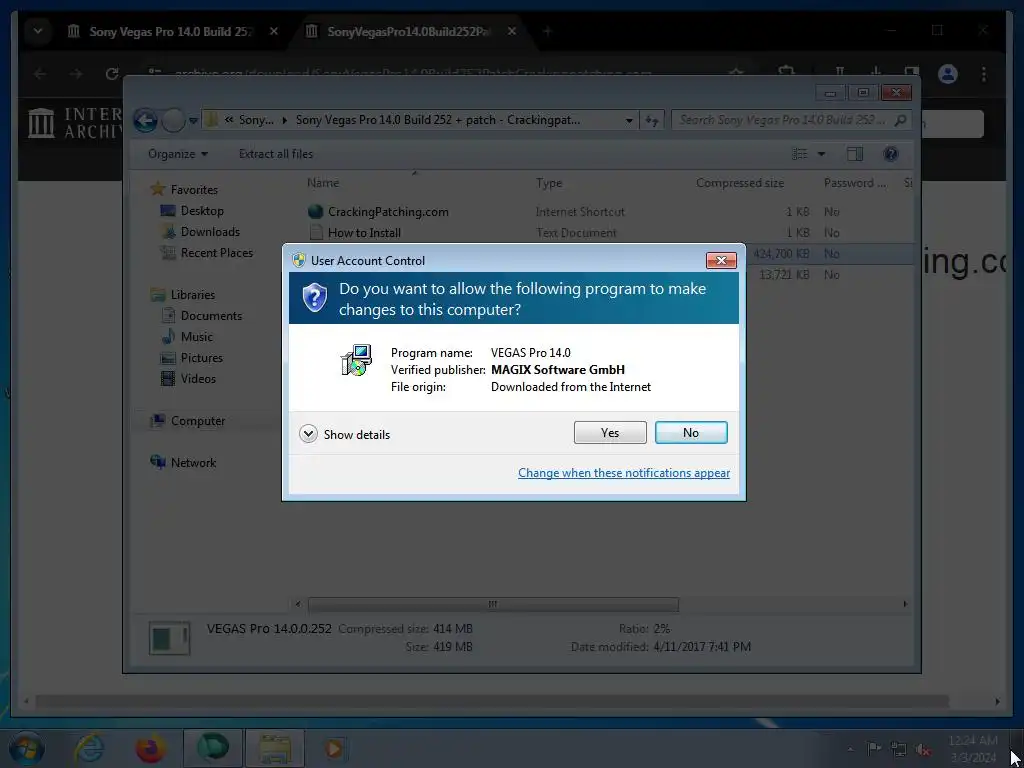
Task: Open Desktop in the navigation pane
Action: (202, 210)
